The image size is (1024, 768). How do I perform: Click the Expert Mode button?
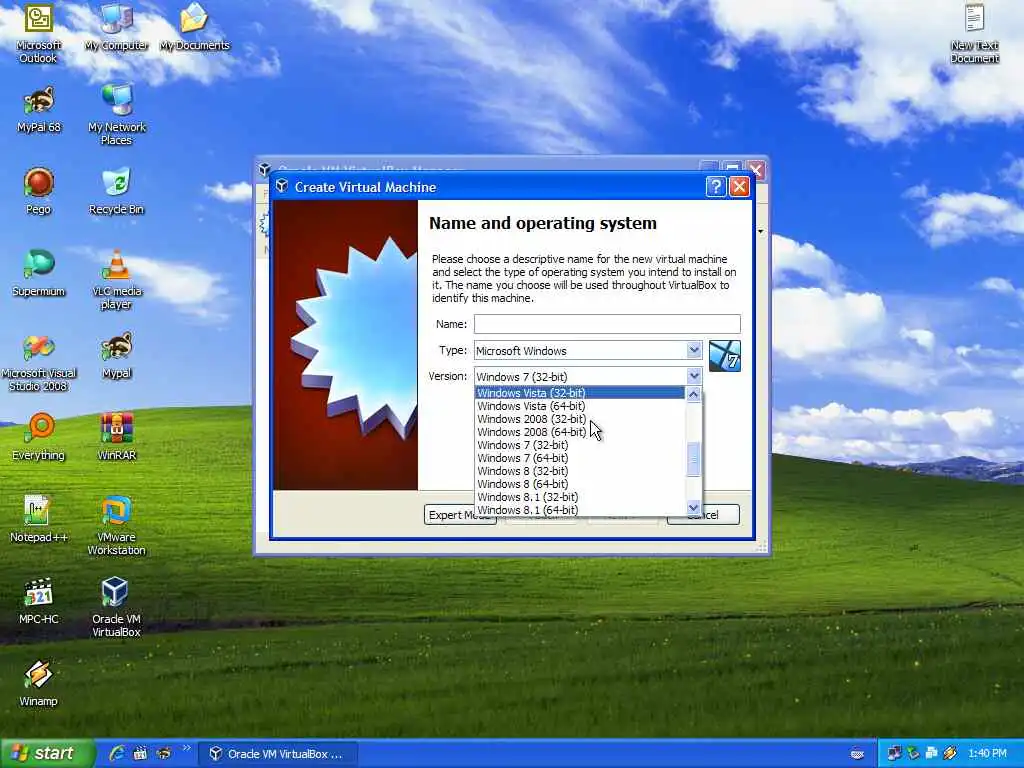[460, 515]
